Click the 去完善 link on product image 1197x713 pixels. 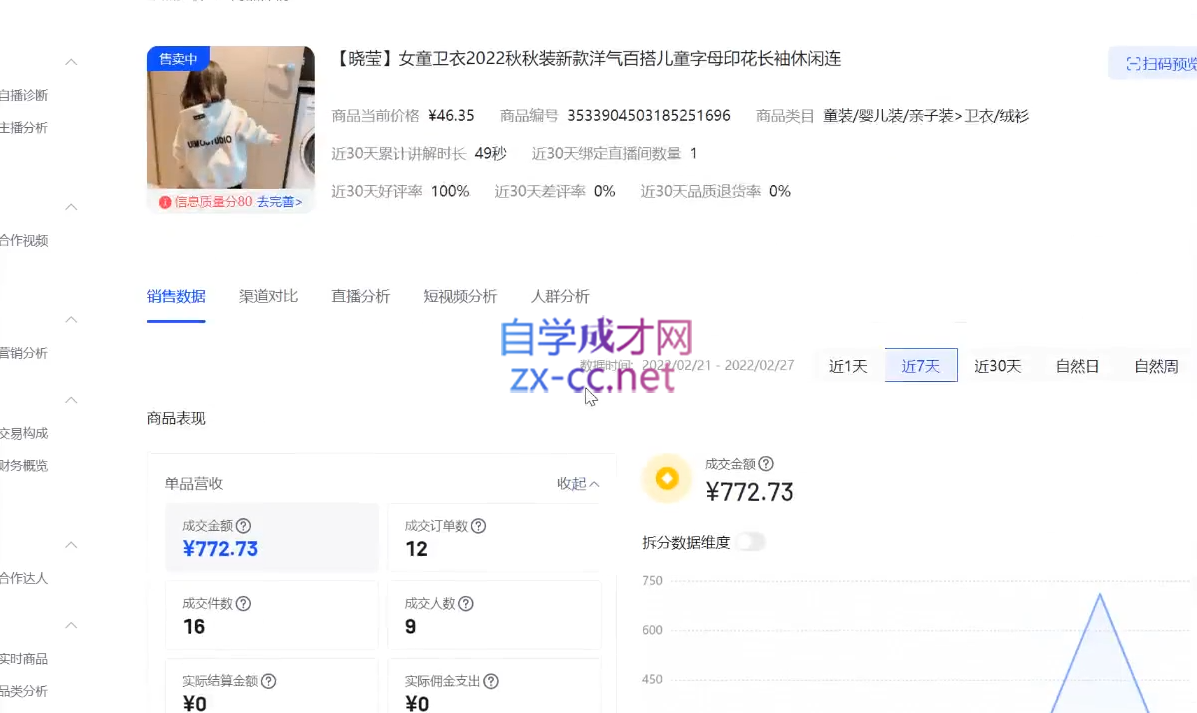point(279,202)
